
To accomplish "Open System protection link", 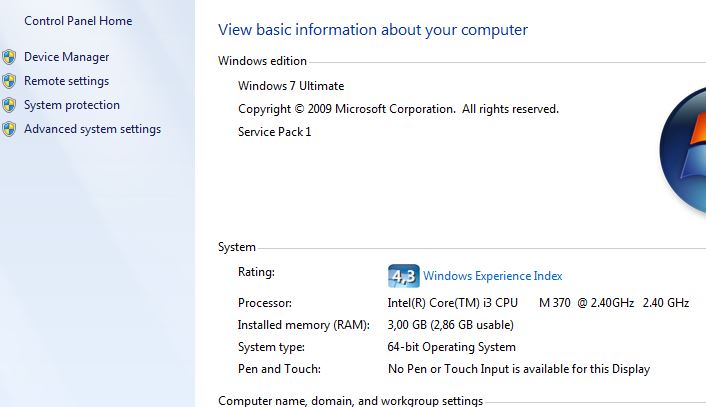I will click(x=72, y=105).
